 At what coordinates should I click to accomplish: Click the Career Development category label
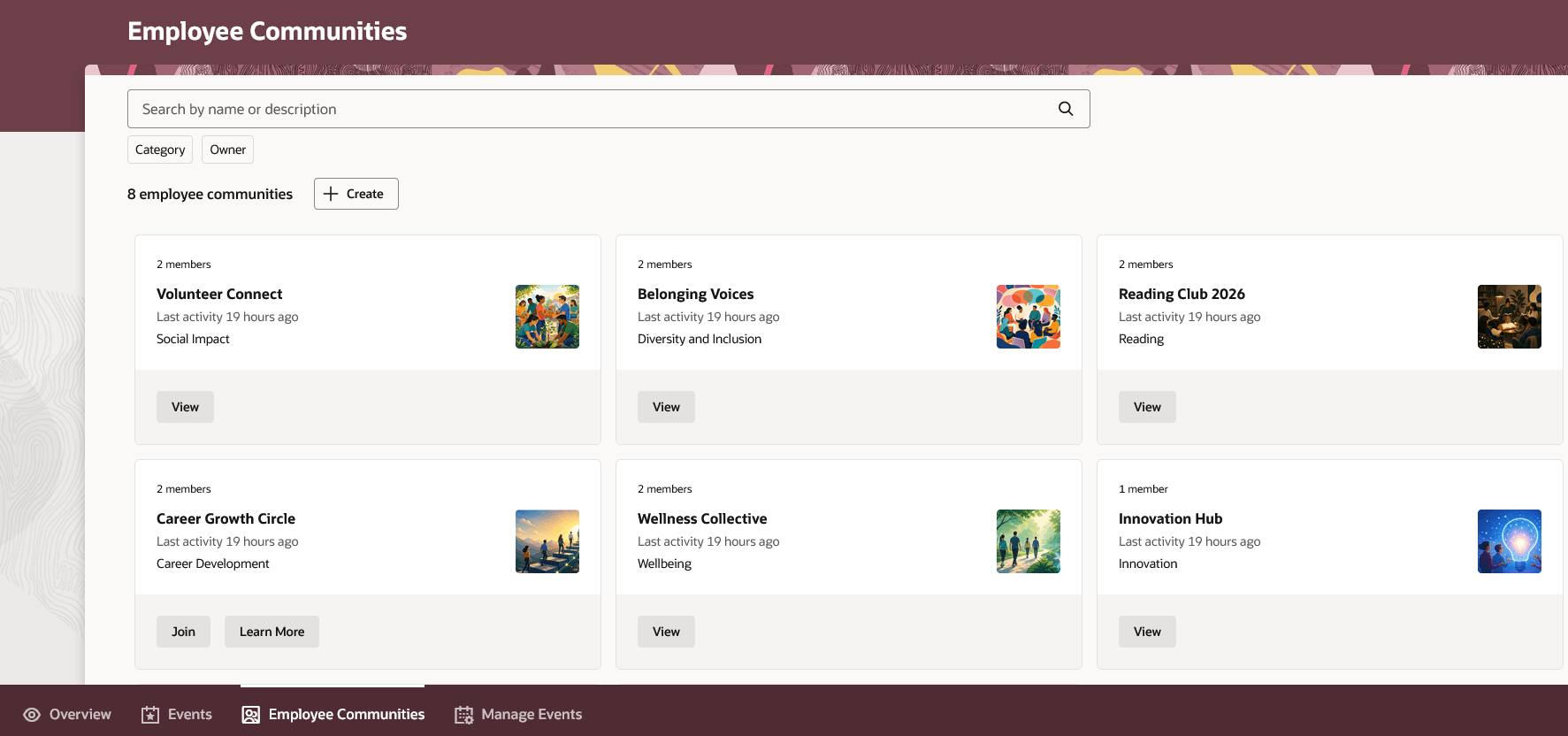tap(213, 563)
